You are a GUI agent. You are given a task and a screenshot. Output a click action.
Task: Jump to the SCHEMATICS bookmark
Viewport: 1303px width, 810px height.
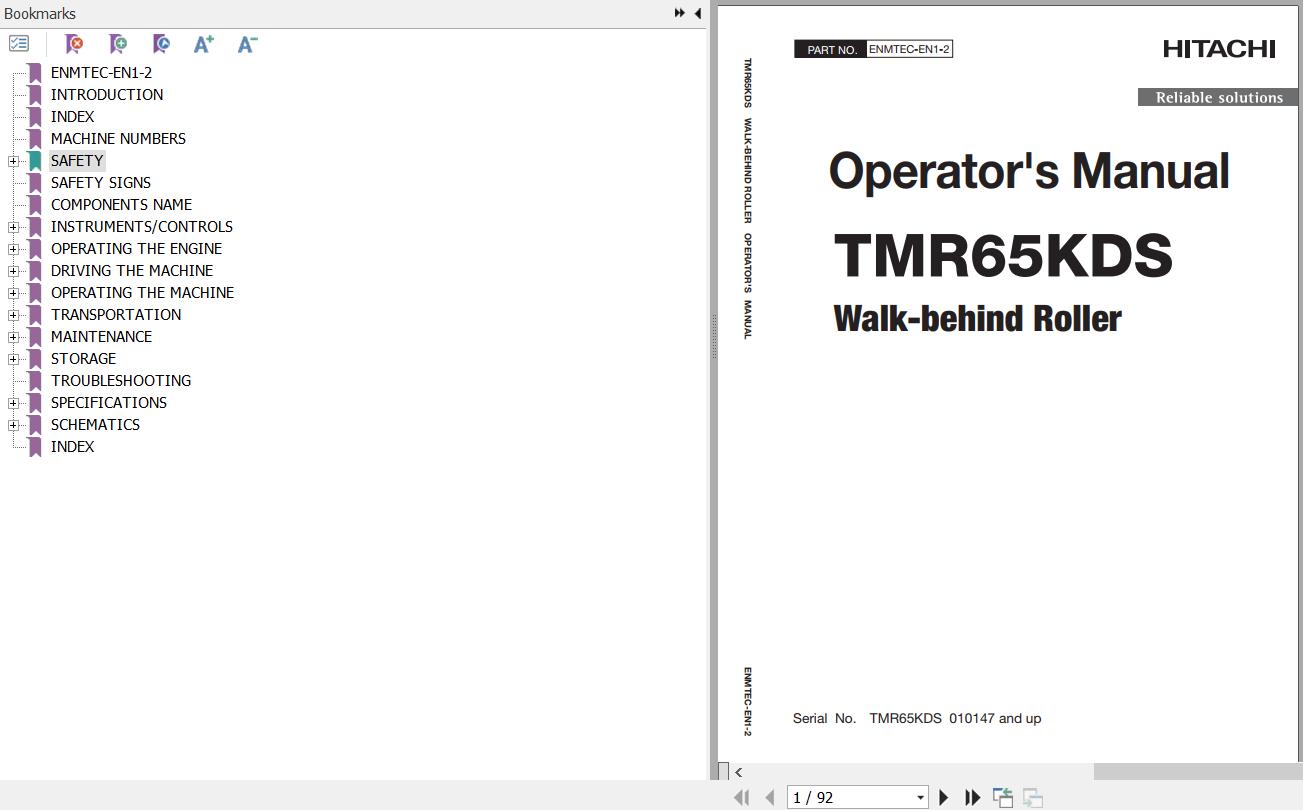click(95, 425)
